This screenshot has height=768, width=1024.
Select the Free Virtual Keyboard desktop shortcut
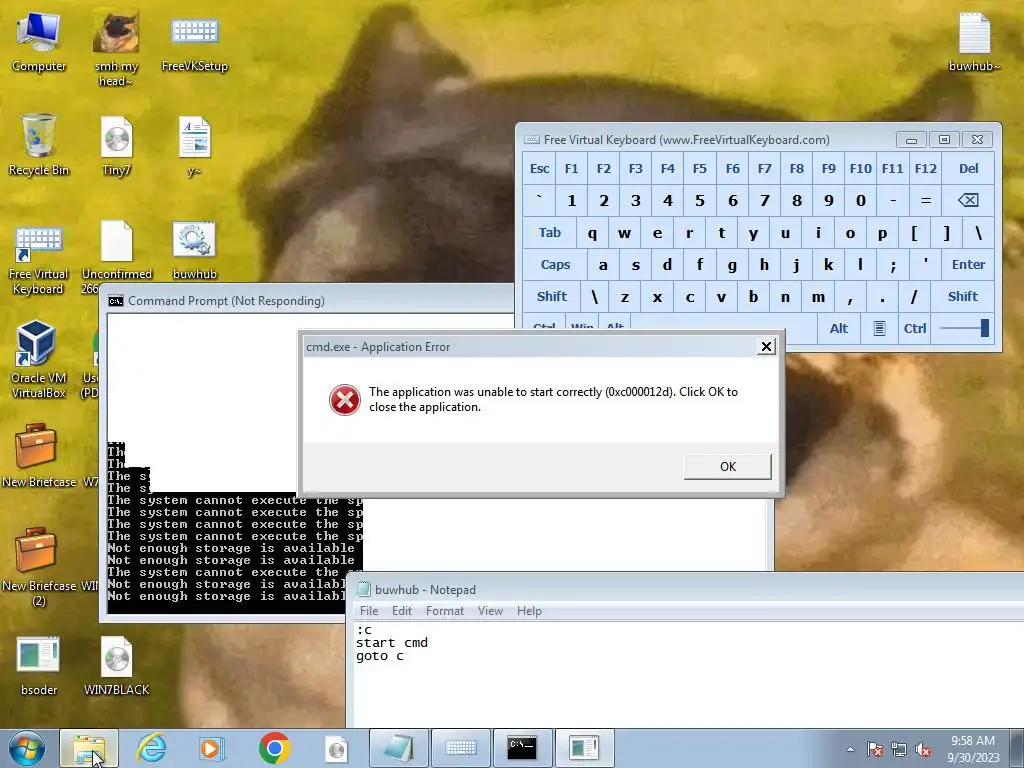click(39, 260)
